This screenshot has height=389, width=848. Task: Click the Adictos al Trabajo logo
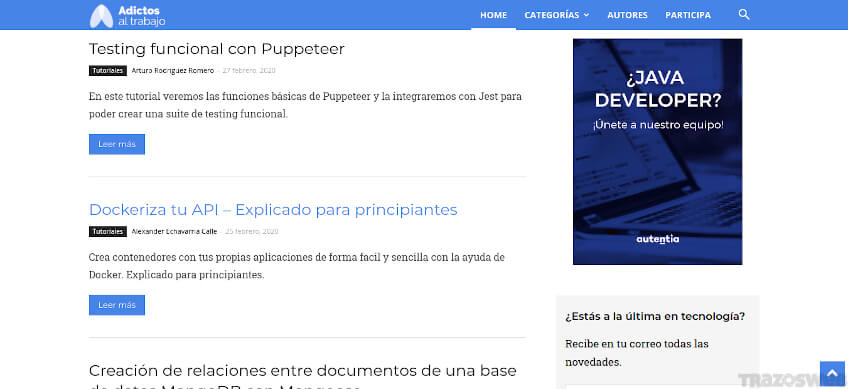click(x=128, y=16)
